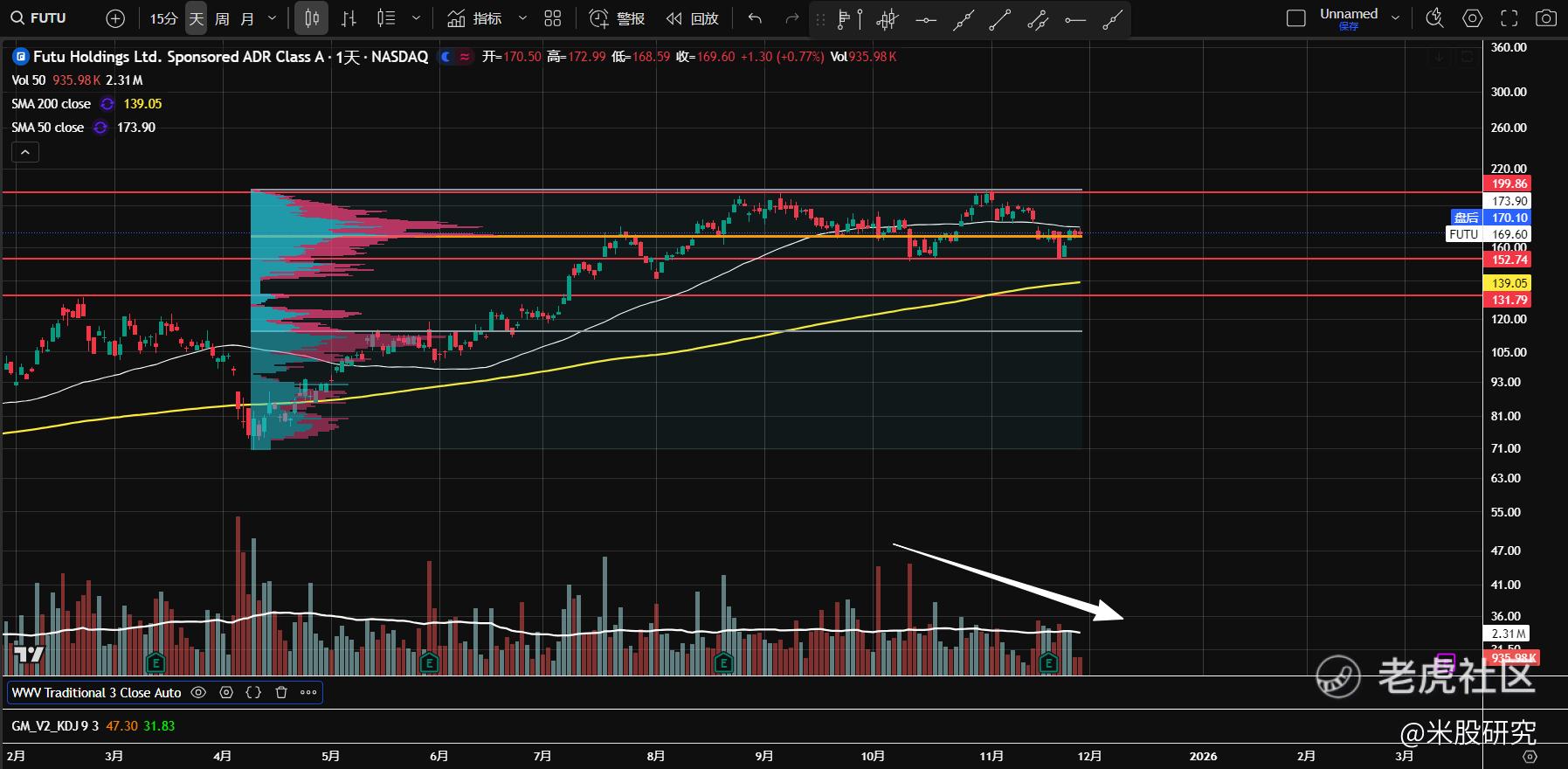Select the ray line drawing tool

click(1112, 18)
